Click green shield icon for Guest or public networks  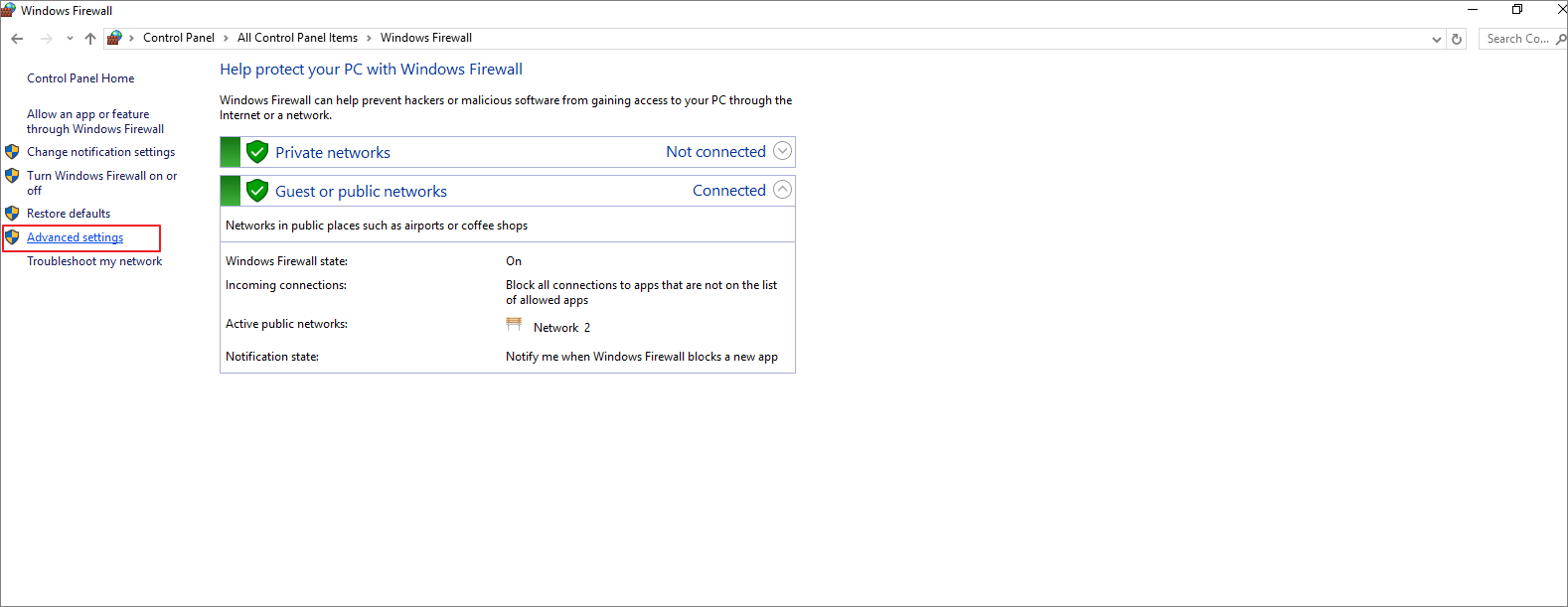tap(257, 191)
